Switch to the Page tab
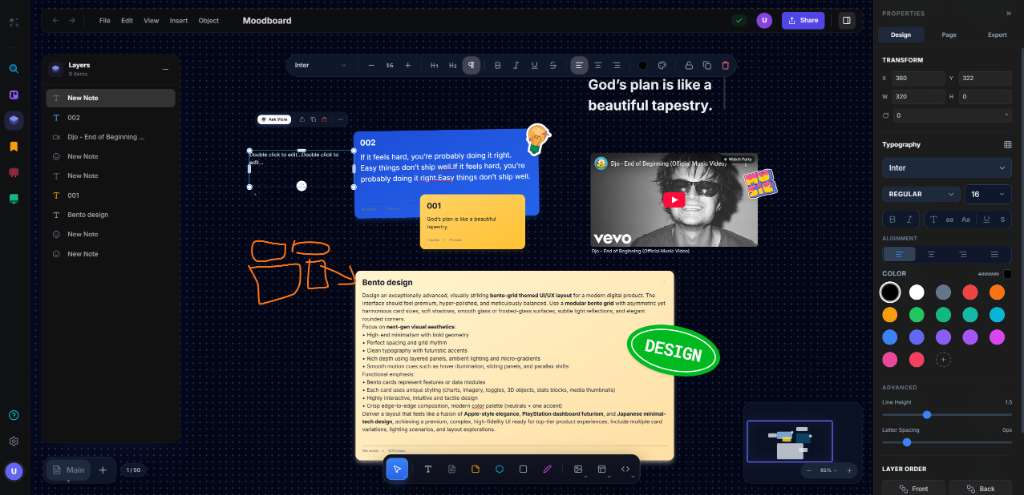Viewport: 1024px width, 495px height. click(x=949, y=35)
